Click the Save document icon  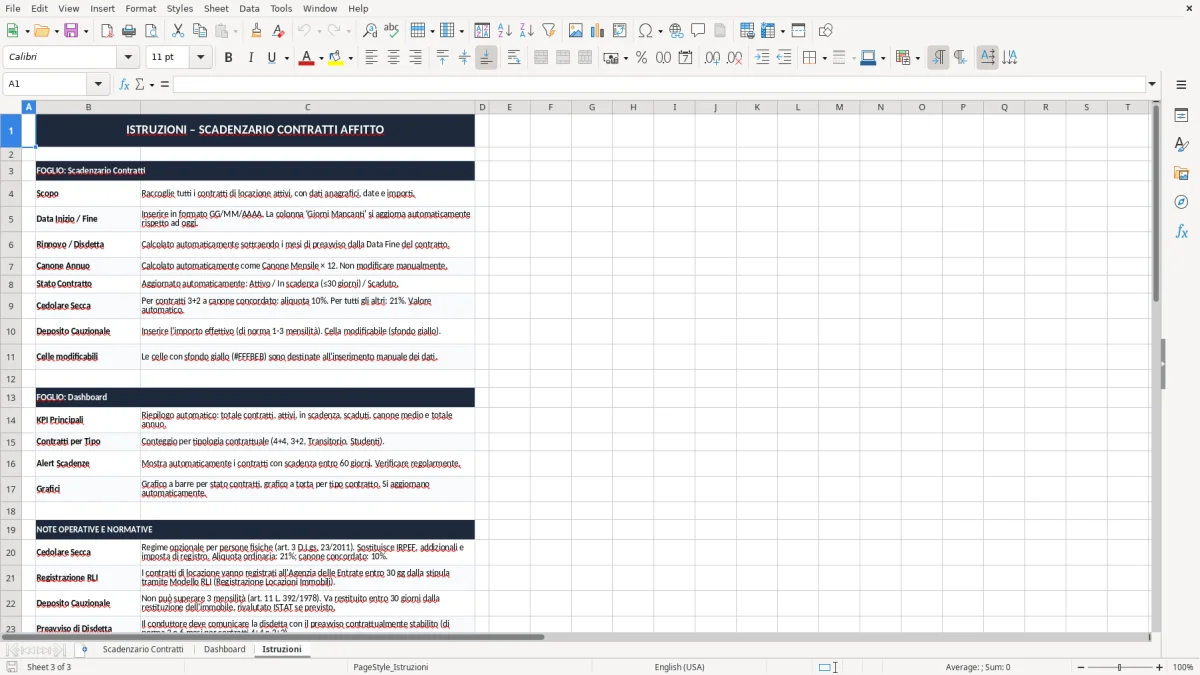[70, 31]
